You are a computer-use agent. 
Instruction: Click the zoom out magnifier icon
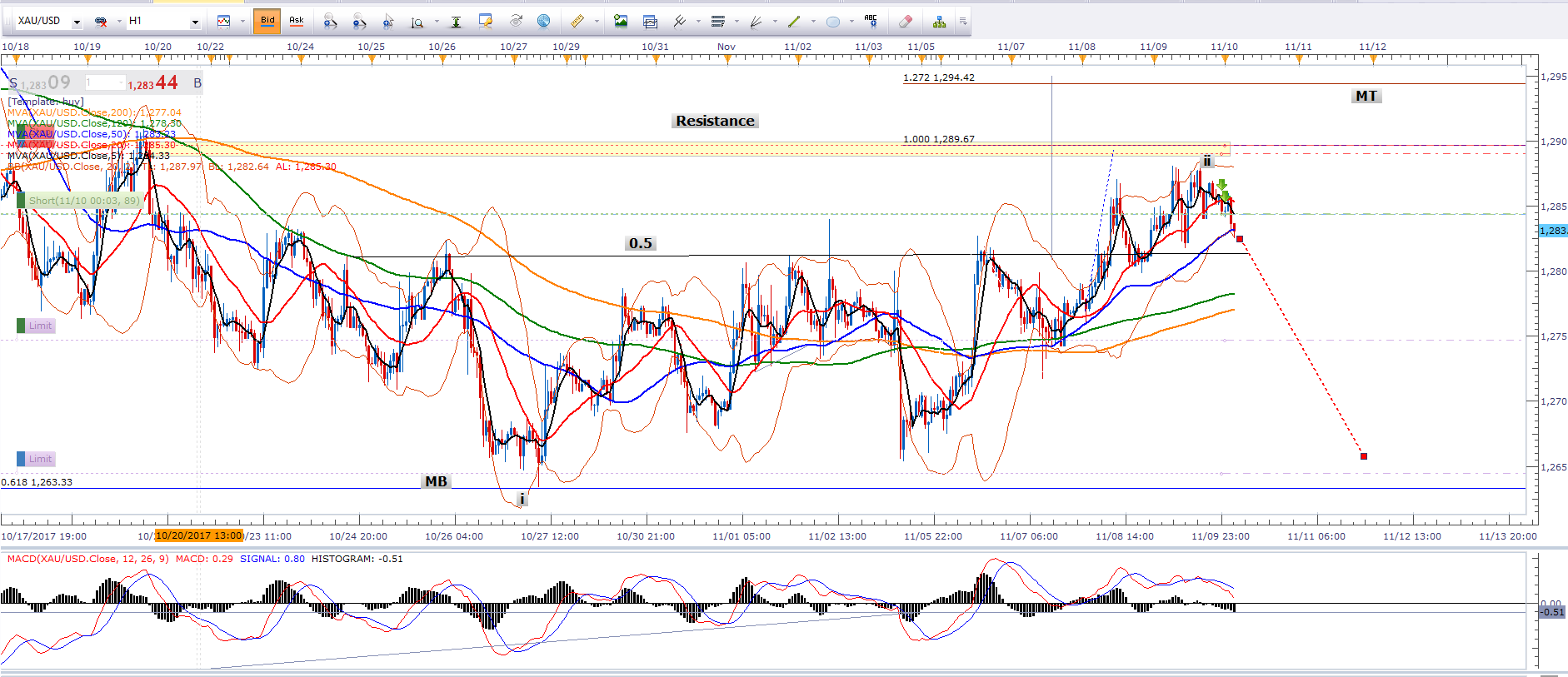(x=359, y=22)
